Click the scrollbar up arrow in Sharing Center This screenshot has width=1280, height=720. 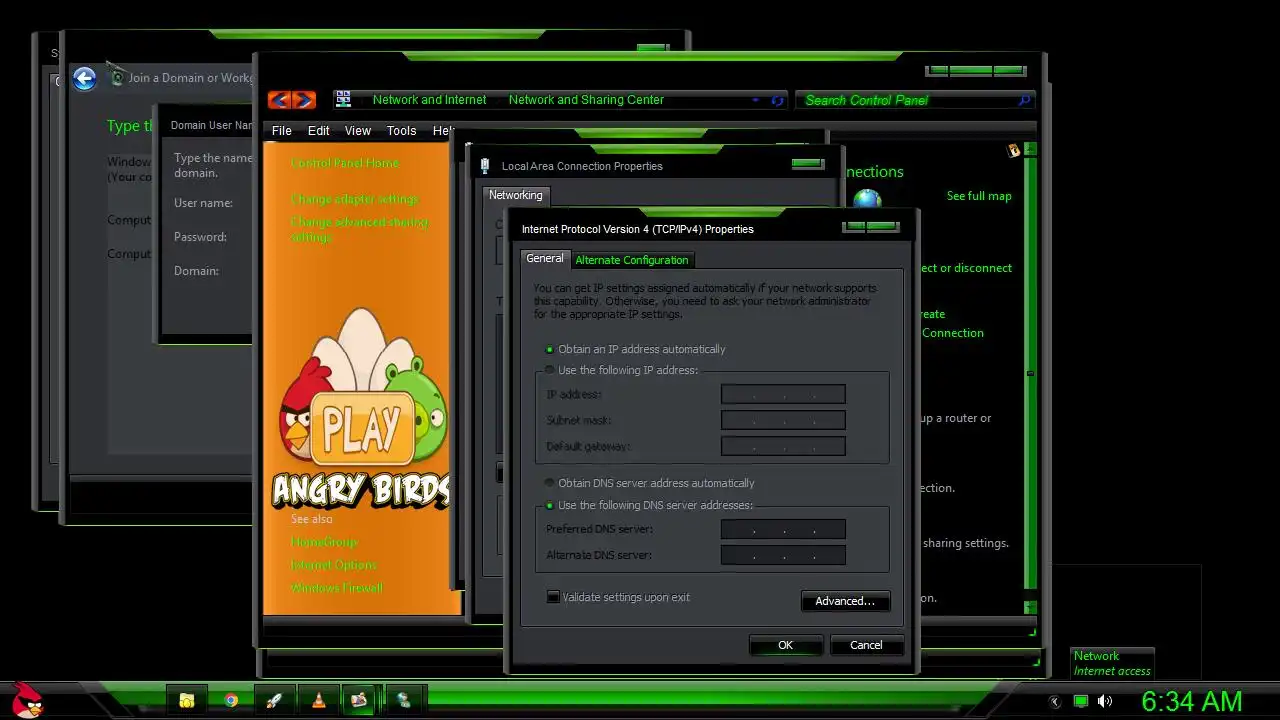(x=1030, y=149)
